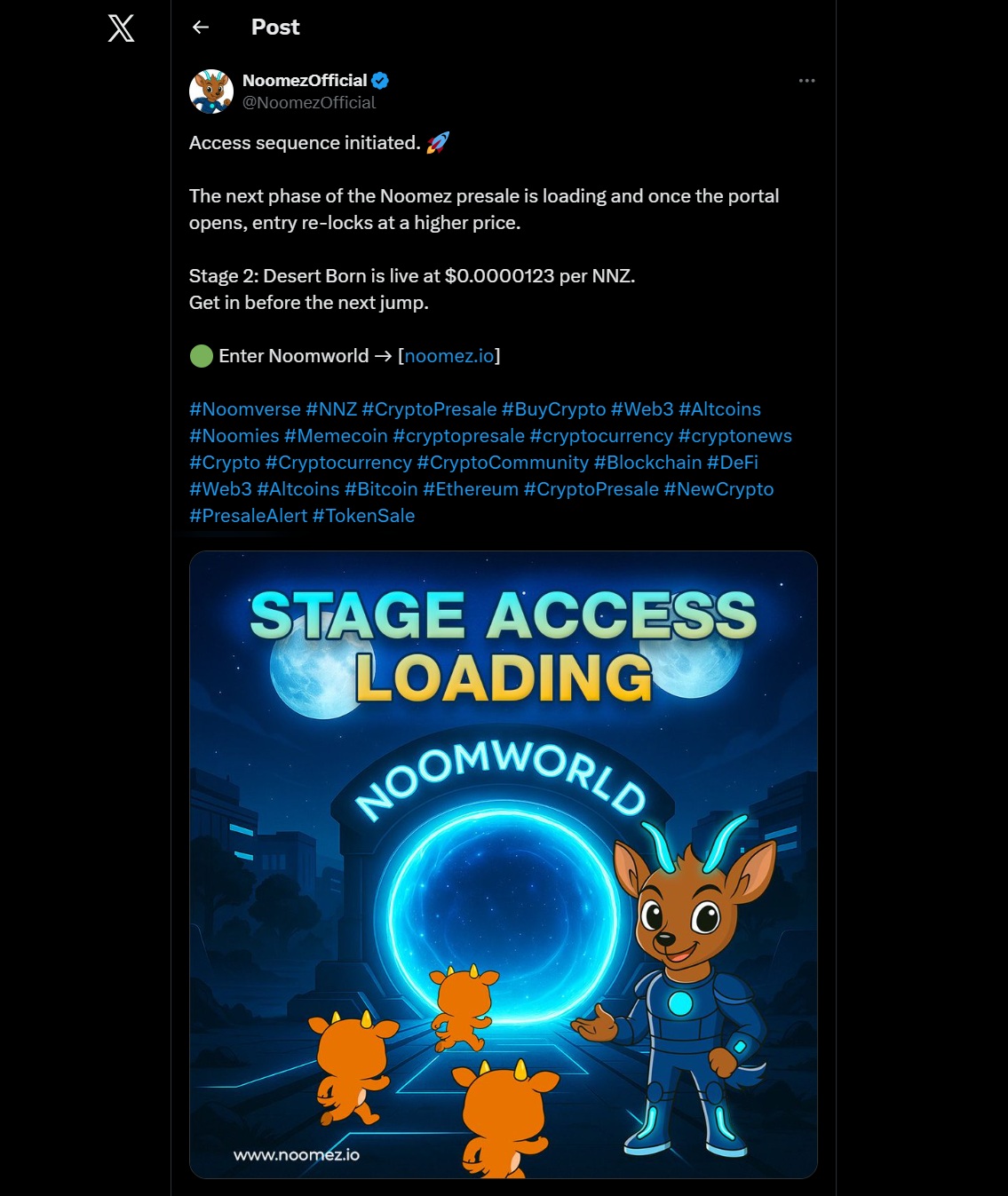Go back using the arrow icon
The width and height of the screenshot is (1008, 1196).
201,28
